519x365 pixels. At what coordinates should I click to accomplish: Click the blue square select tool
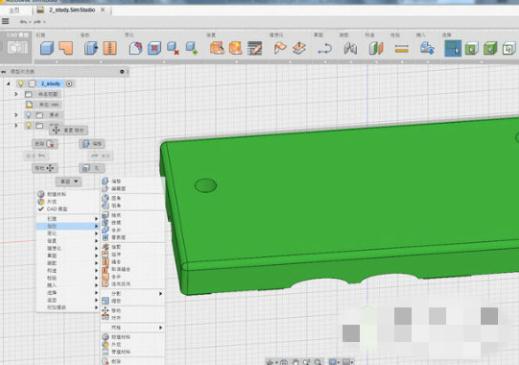(453, 48)
